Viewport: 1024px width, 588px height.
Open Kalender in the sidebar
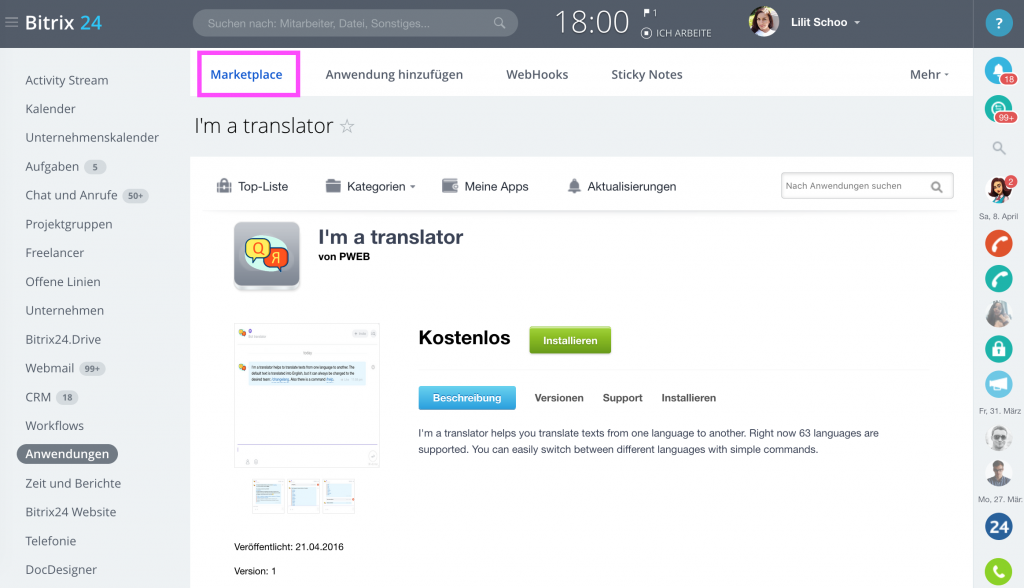pos(50,109)
